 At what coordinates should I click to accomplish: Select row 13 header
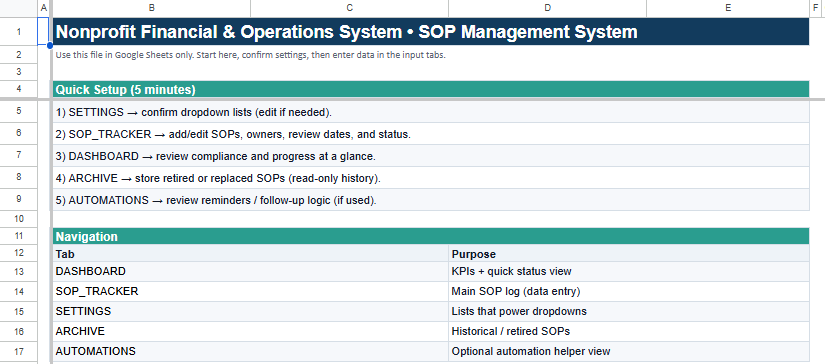(19, 271)
